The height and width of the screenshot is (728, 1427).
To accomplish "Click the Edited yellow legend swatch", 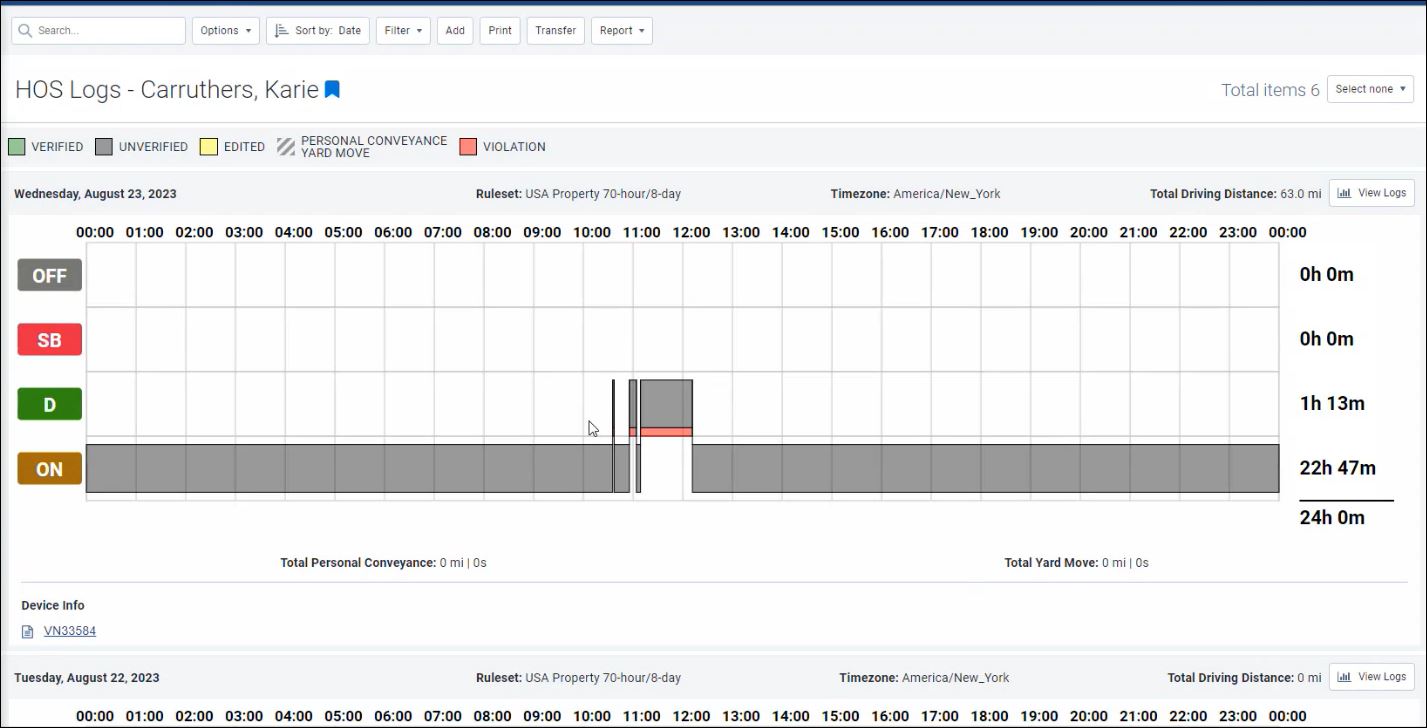I will pyautogui.click(x=209, y=147).
